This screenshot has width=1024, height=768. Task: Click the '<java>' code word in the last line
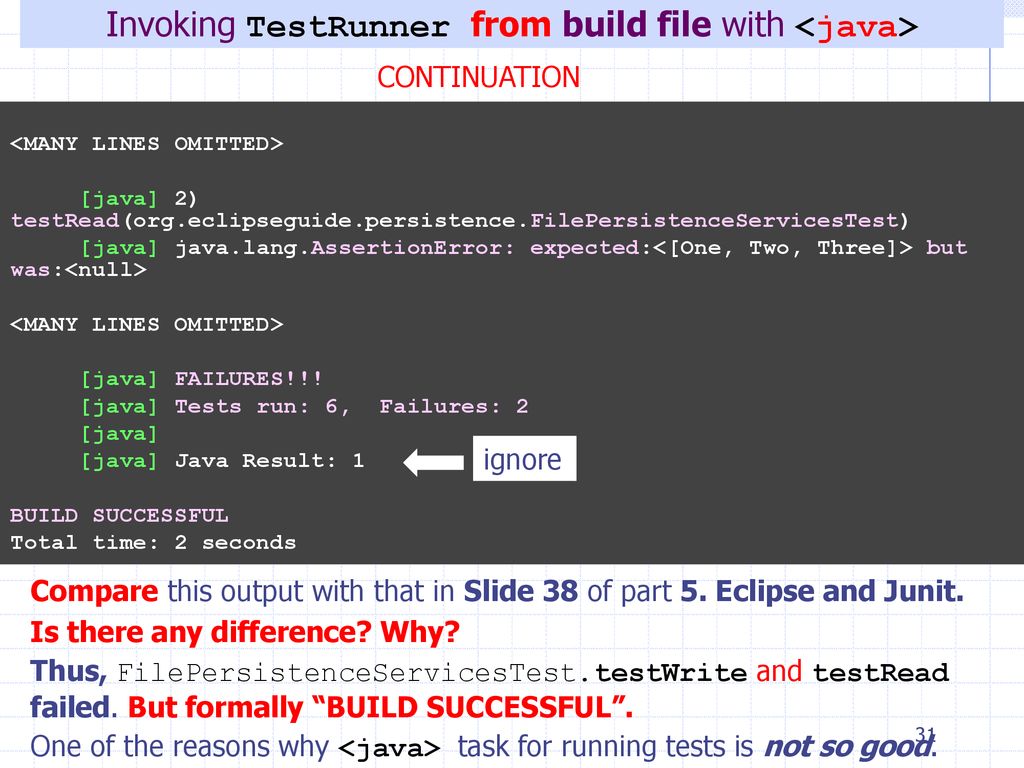click(x=390, y=747)
